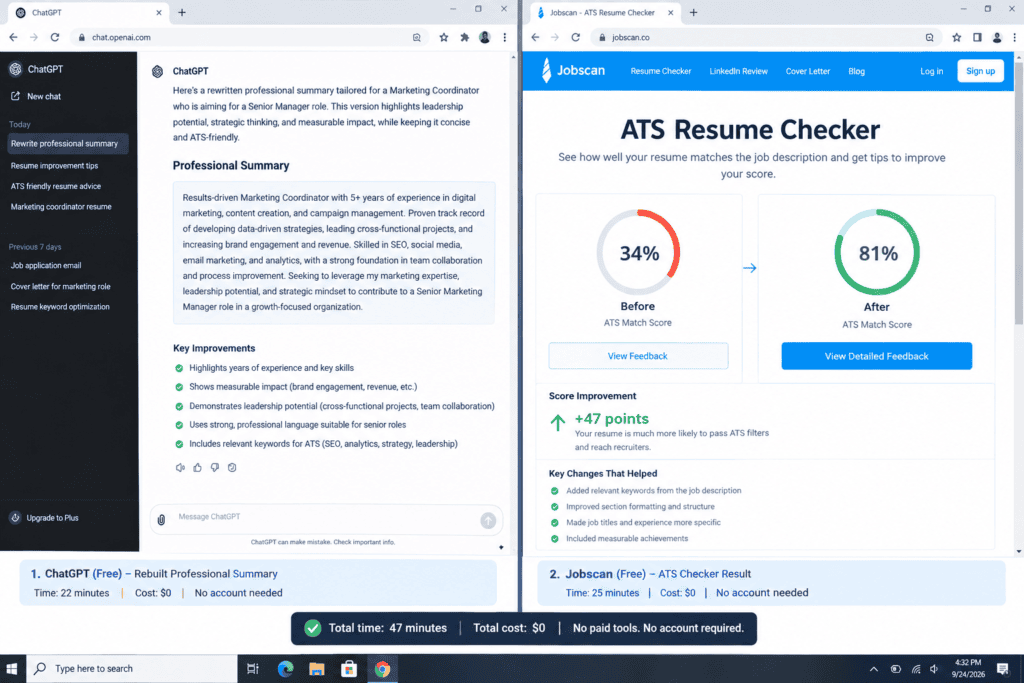1024x683 pixels.
Task: Go back in the ChatGPT browser window
Action: coord(13,37)
